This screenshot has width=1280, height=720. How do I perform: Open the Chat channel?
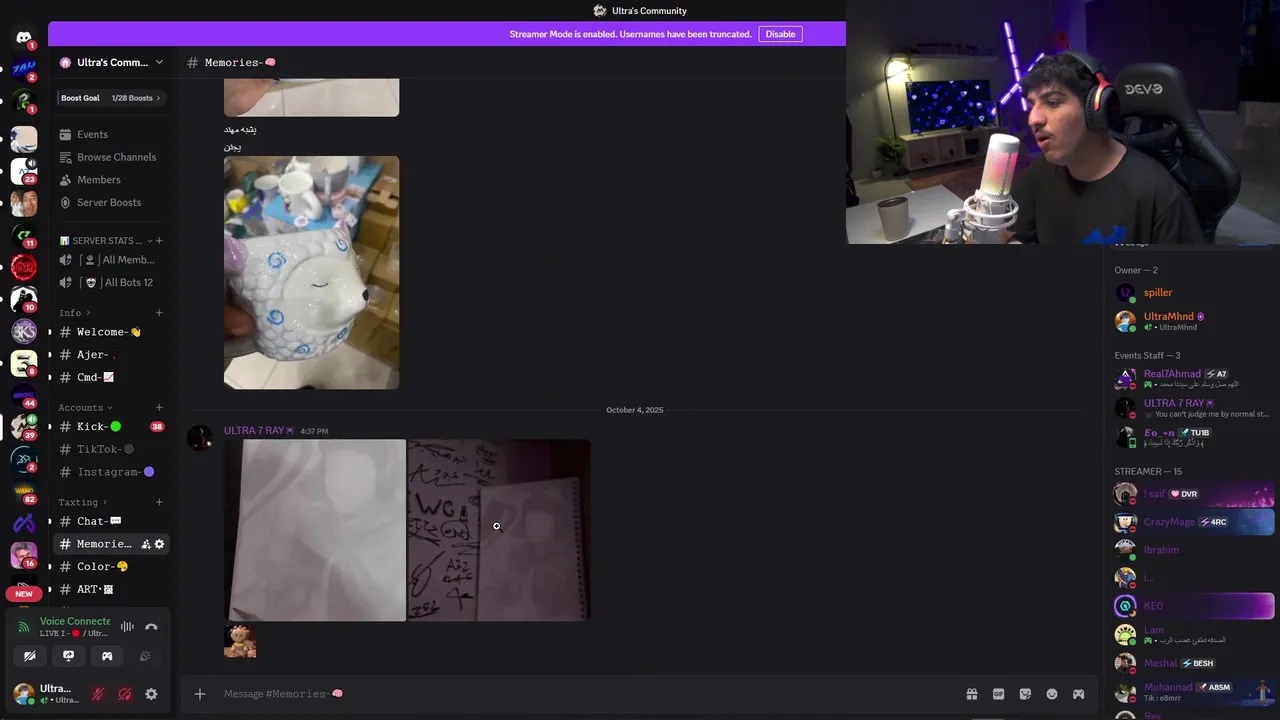pyautogui.click(x=110, y=521)
